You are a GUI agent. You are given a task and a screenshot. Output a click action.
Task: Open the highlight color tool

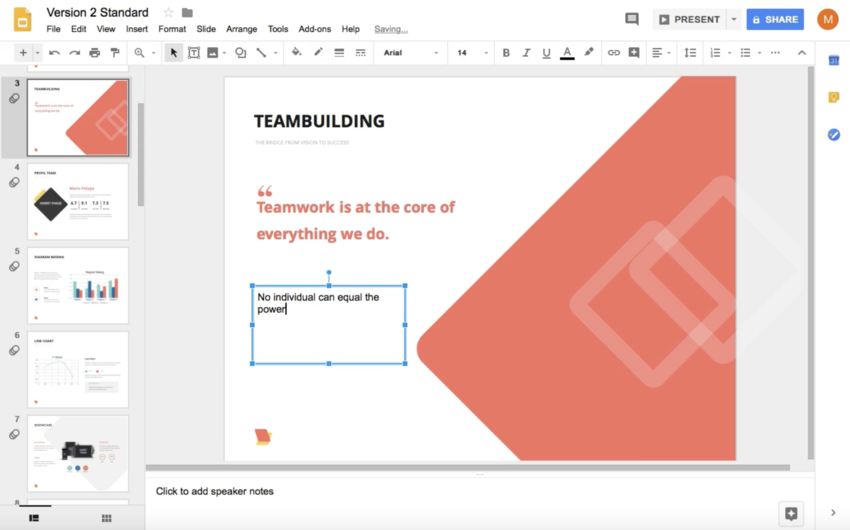589,53
